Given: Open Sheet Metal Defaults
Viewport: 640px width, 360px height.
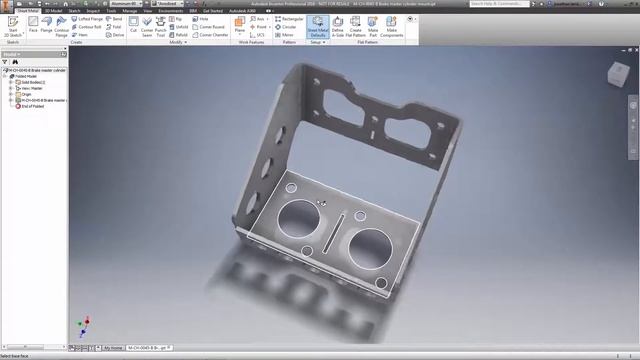Looking at the screenshot, I should coord(318,27).
